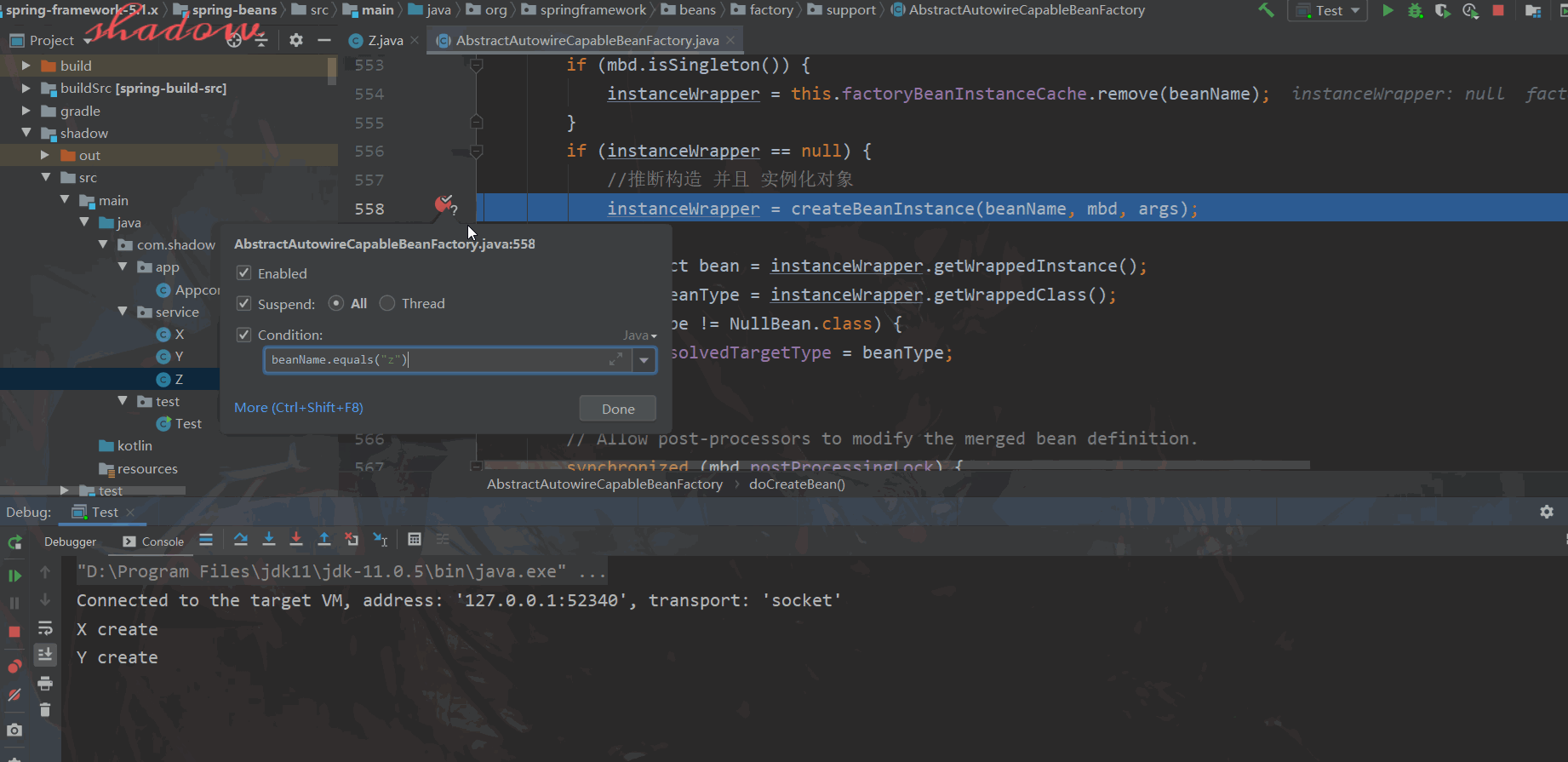Step out of the current method

[x=324, y=539]
